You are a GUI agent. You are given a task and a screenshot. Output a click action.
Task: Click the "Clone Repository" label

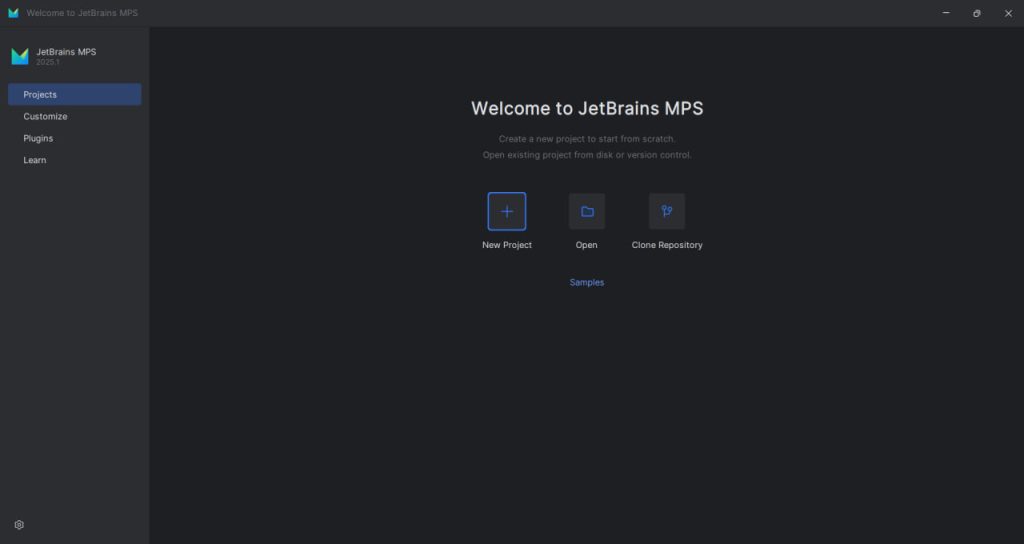click(x=667, y=245)
